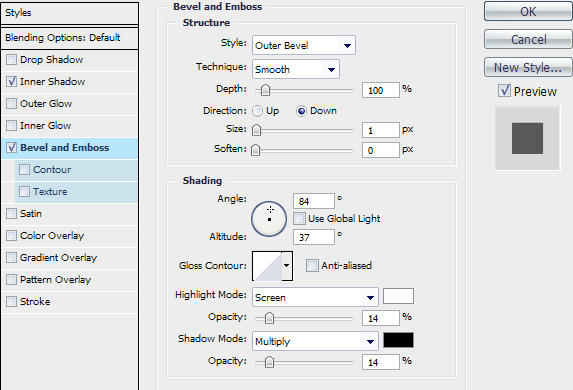The height and width of the screenshot is (390, 573).
Task: Open the Shadow Mode dropdown showing Multiply
Action: (315, 341)
